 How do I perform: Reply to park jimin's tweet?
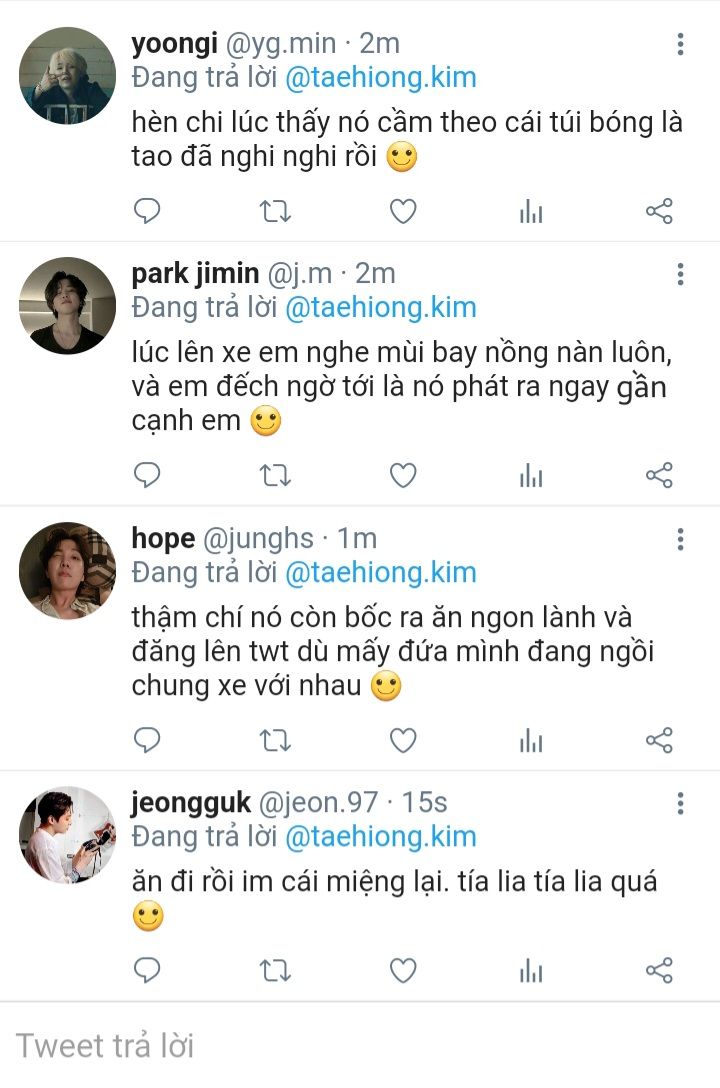tap(147, 475)
